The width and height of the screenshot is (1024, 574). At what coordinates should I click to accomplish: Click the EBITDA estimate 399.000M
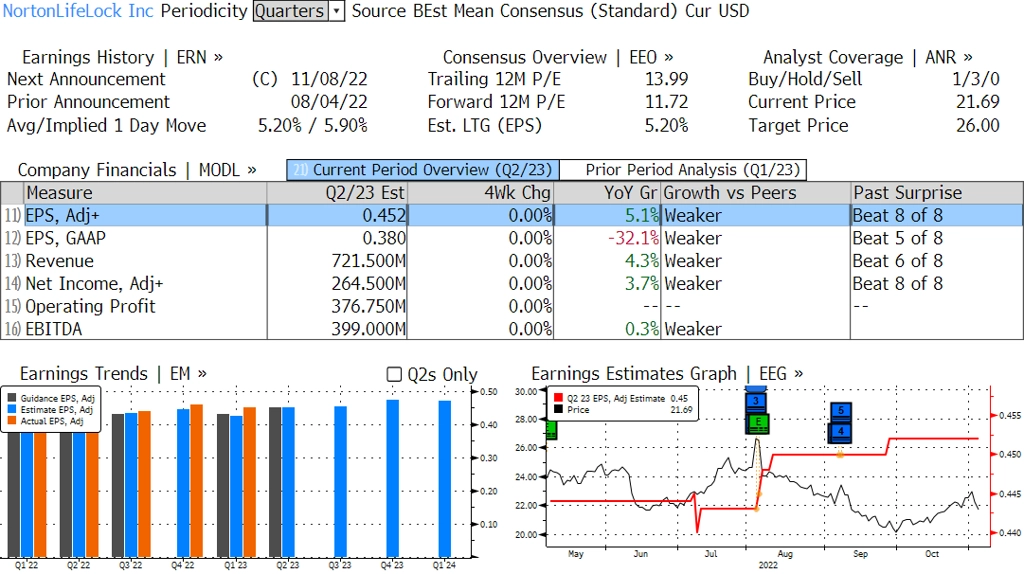click(368, 329)
